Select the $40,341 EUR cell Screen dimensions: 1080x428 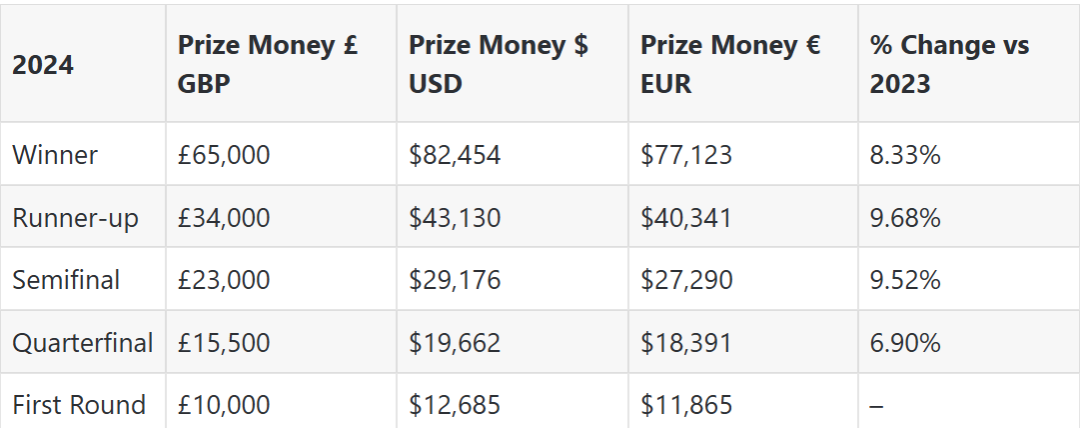[x=686, y=217]
